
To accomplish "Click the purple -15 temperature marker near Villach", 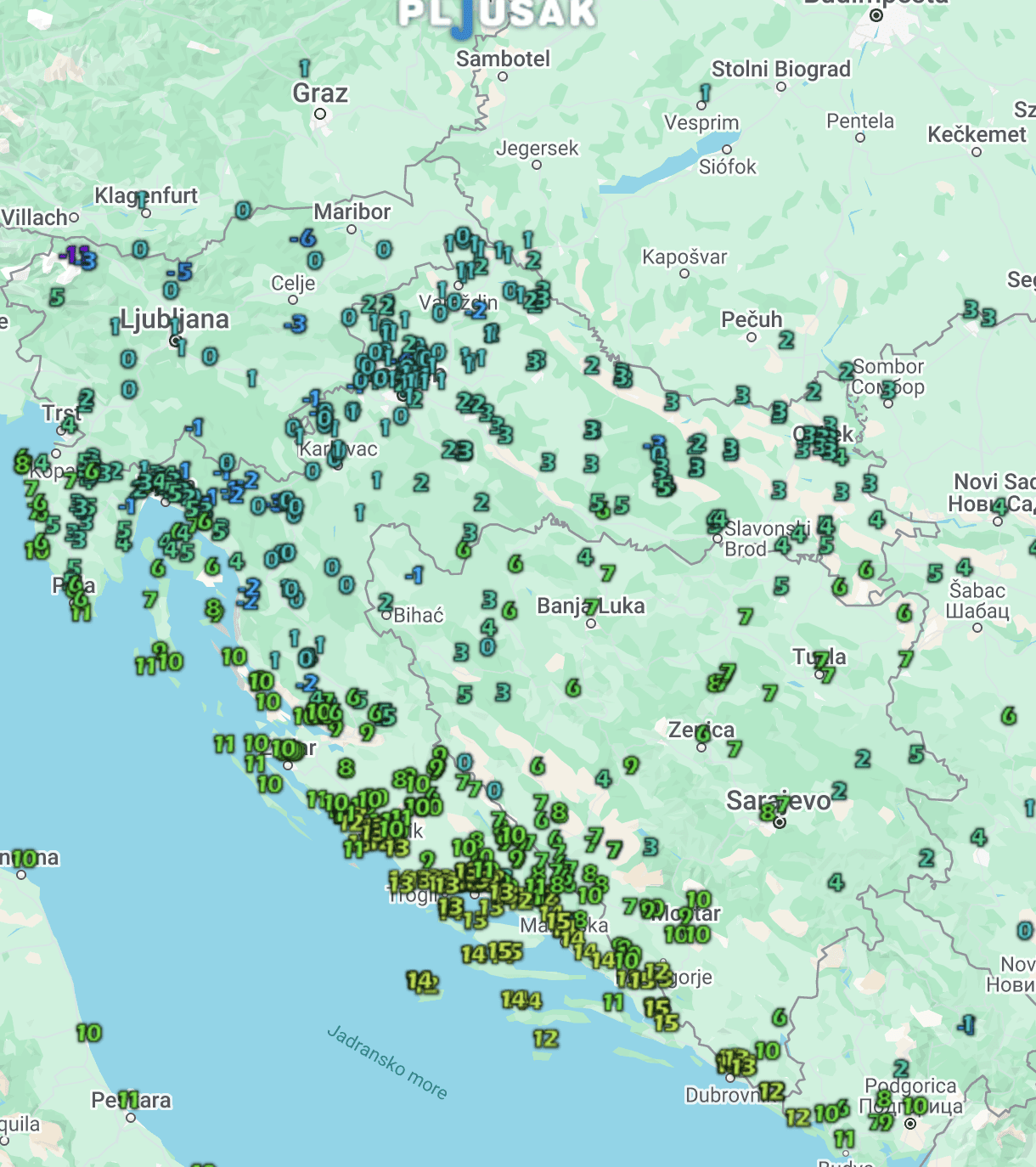I will (x=75, y=254).
